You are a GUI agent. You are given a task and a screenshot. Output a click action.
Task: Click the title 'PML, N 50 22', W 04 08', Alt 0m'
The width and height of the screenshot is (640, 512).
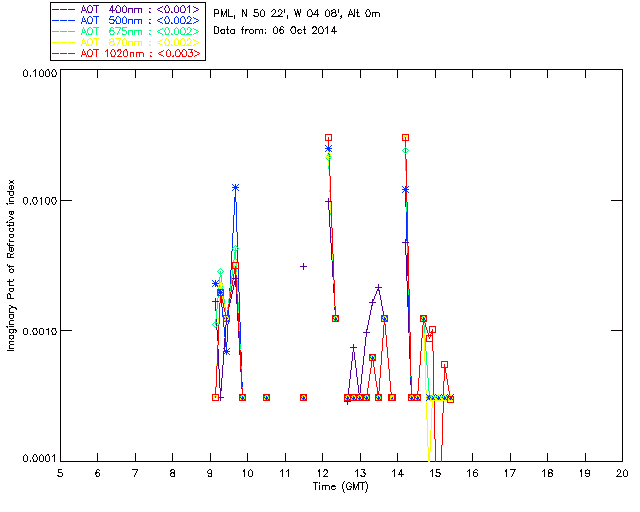pos(297,14)
